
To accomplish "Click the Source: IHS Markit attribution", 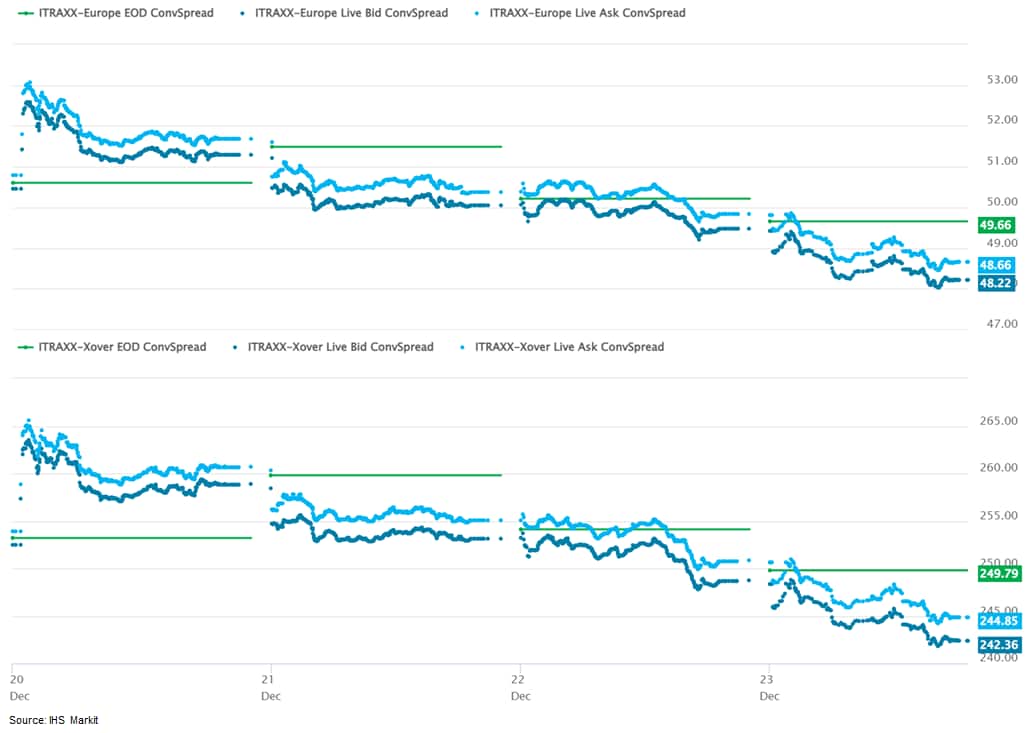I will coord(54,720).
